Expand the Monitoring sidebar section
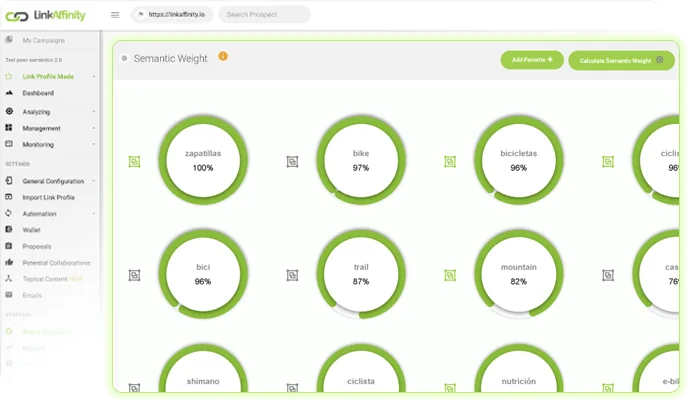Screen dimensions: 689x402 pyautogui.click(x=50, y=145)
